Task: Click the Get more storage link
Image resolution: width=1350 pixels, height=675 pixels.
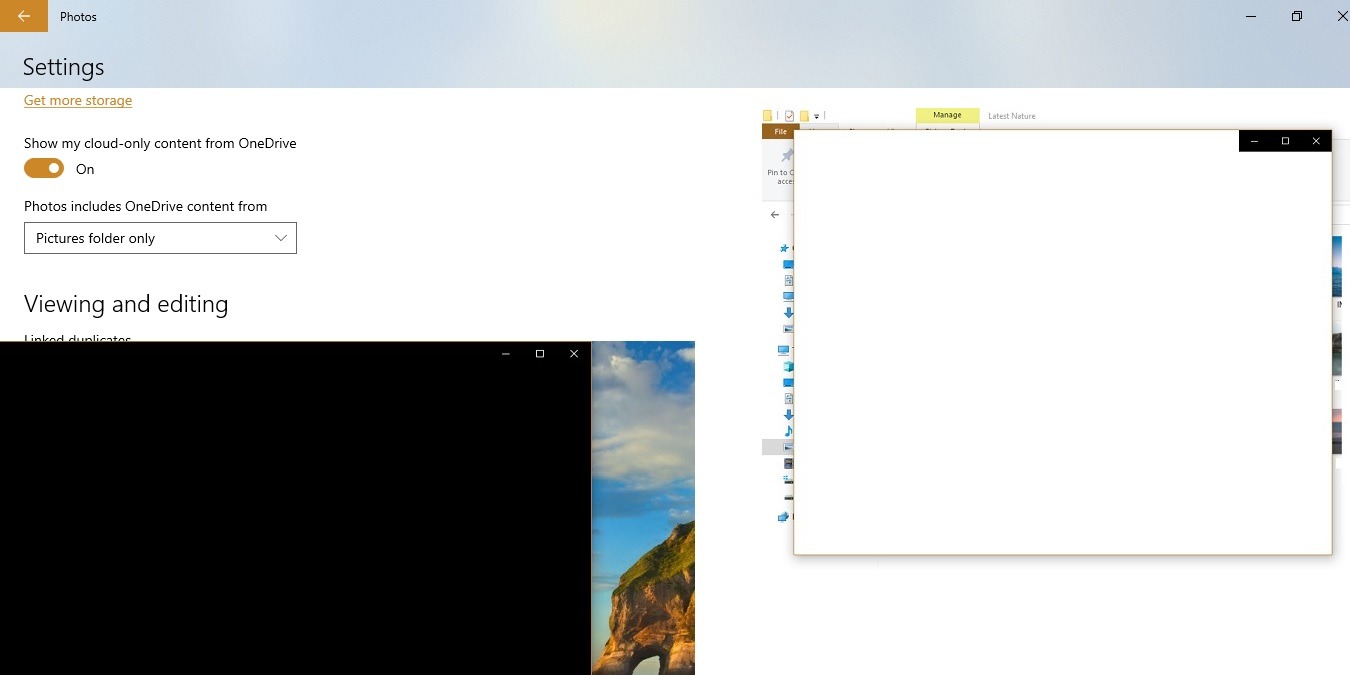Action: tap(77, 100)
